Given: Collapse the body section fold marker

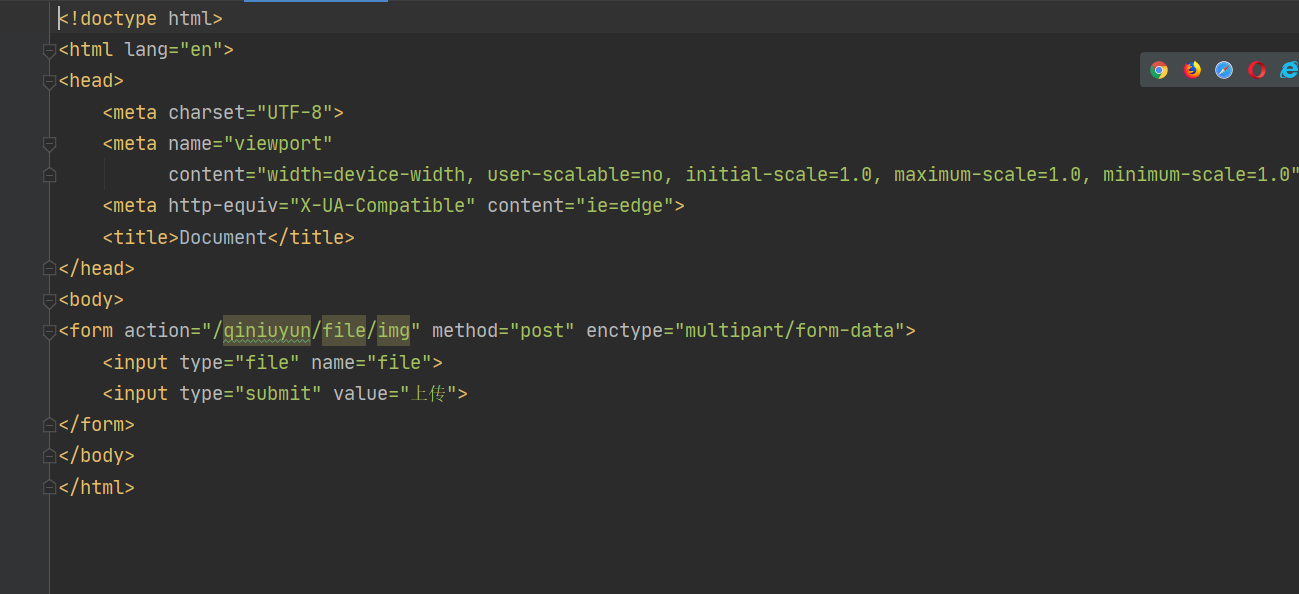Looking at the screenshot, I should [x=48, y=299].
